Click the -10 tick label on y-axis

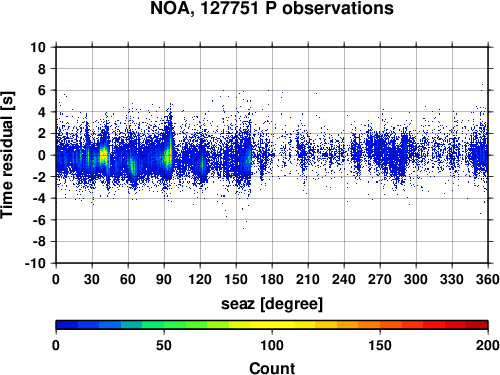click(x=36, y=263)
